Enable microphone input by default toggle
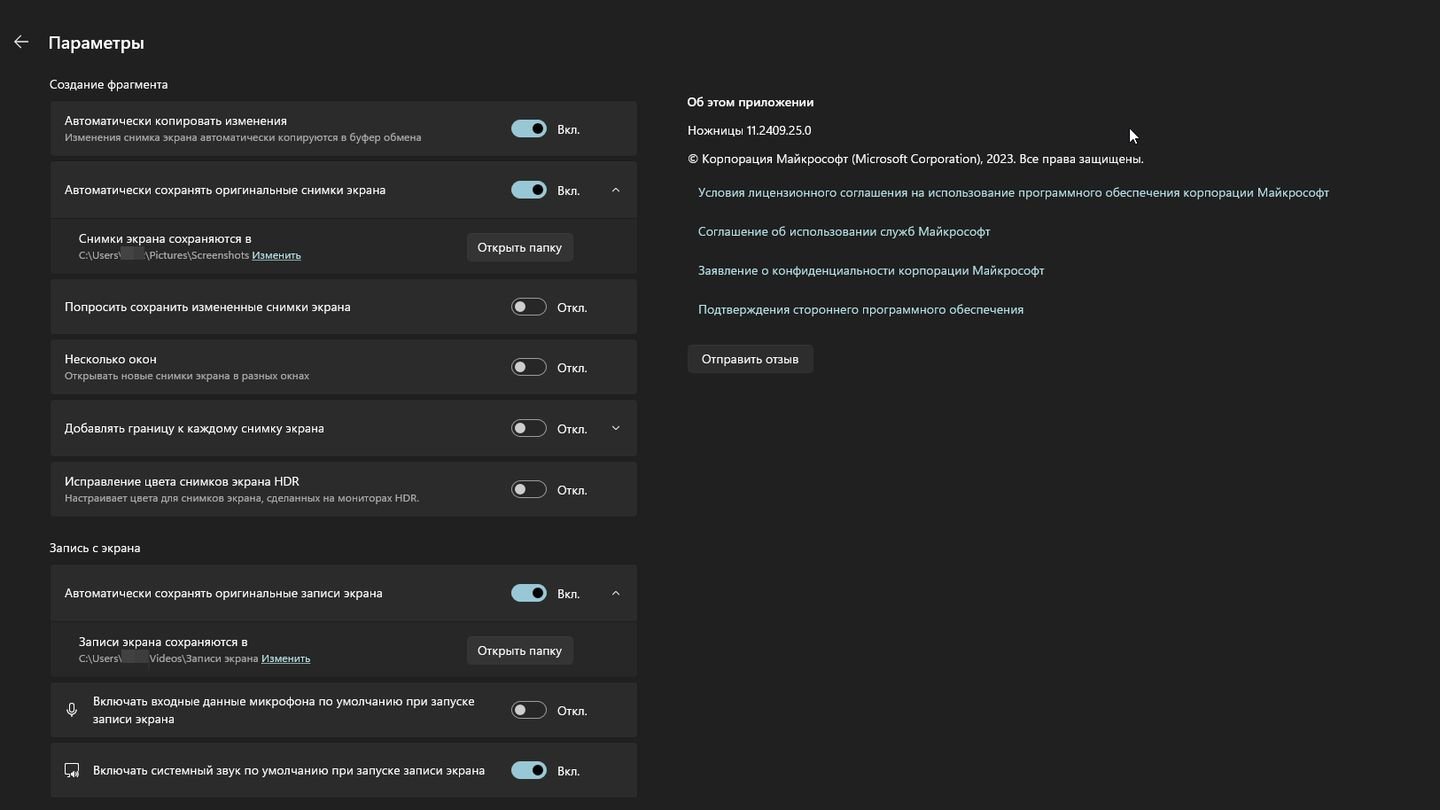The height and width of the screenshot is (810, 1440). pos(529,710)
